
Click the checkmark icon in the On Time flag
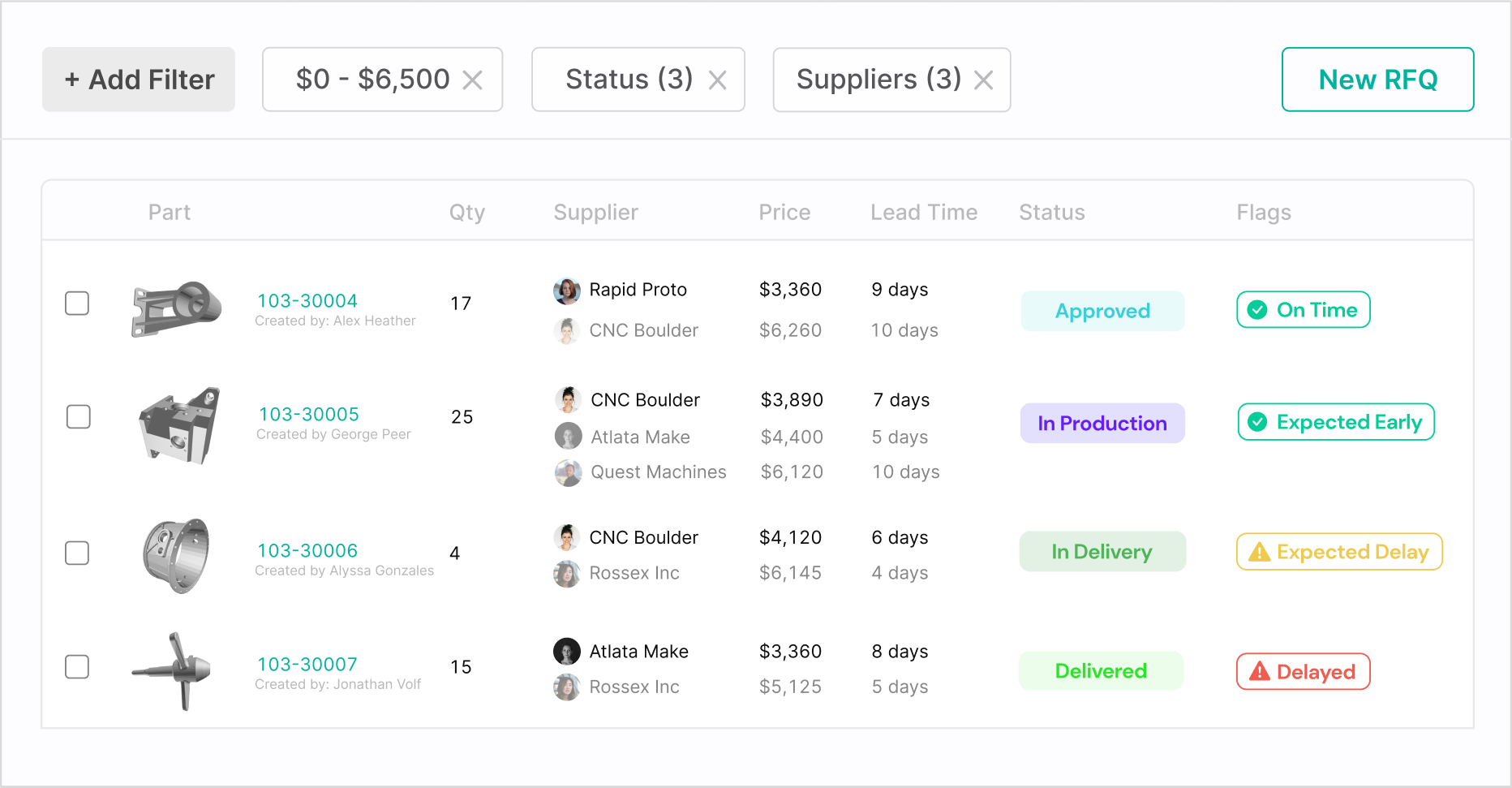coord(1257,309)
